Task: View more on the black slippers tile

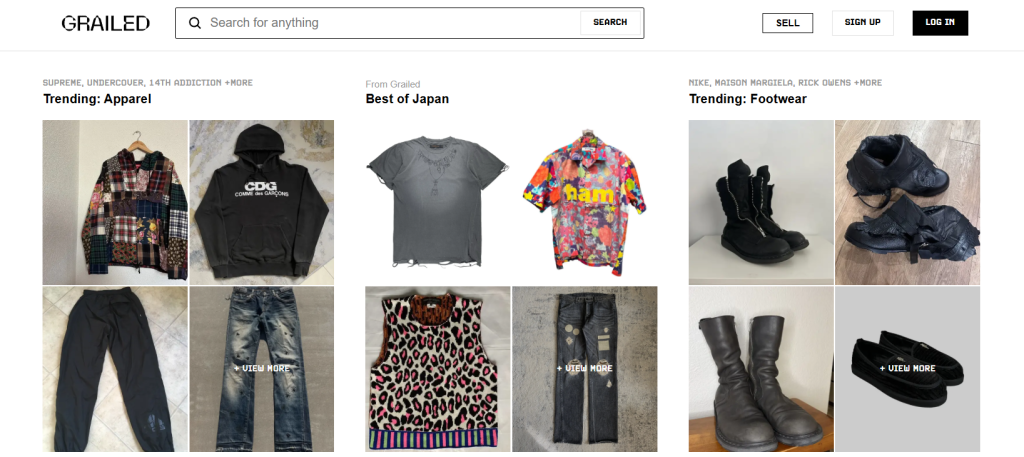Action: click(x=908, y=369)
